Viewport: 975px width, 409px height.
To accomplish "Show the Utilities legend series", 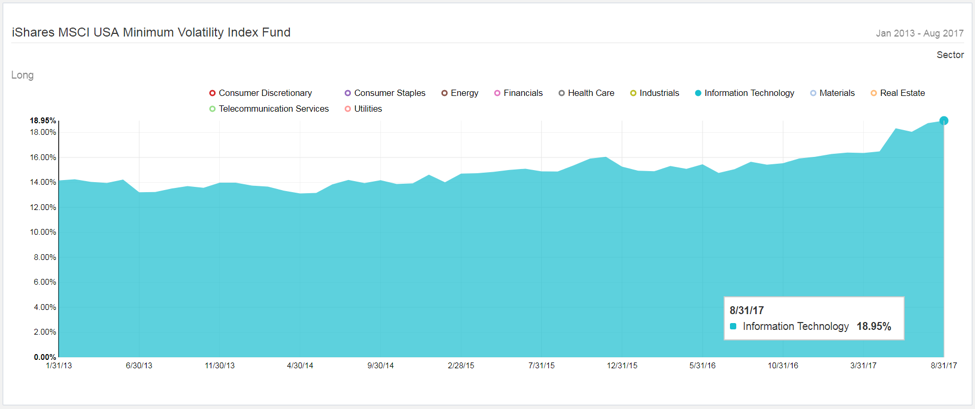I will 363,109.
